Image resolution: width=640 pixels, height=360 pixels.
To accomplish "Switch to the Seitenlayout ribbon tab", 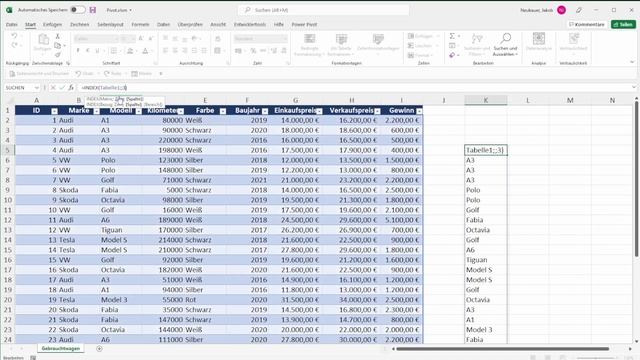I will click(110, 24).
